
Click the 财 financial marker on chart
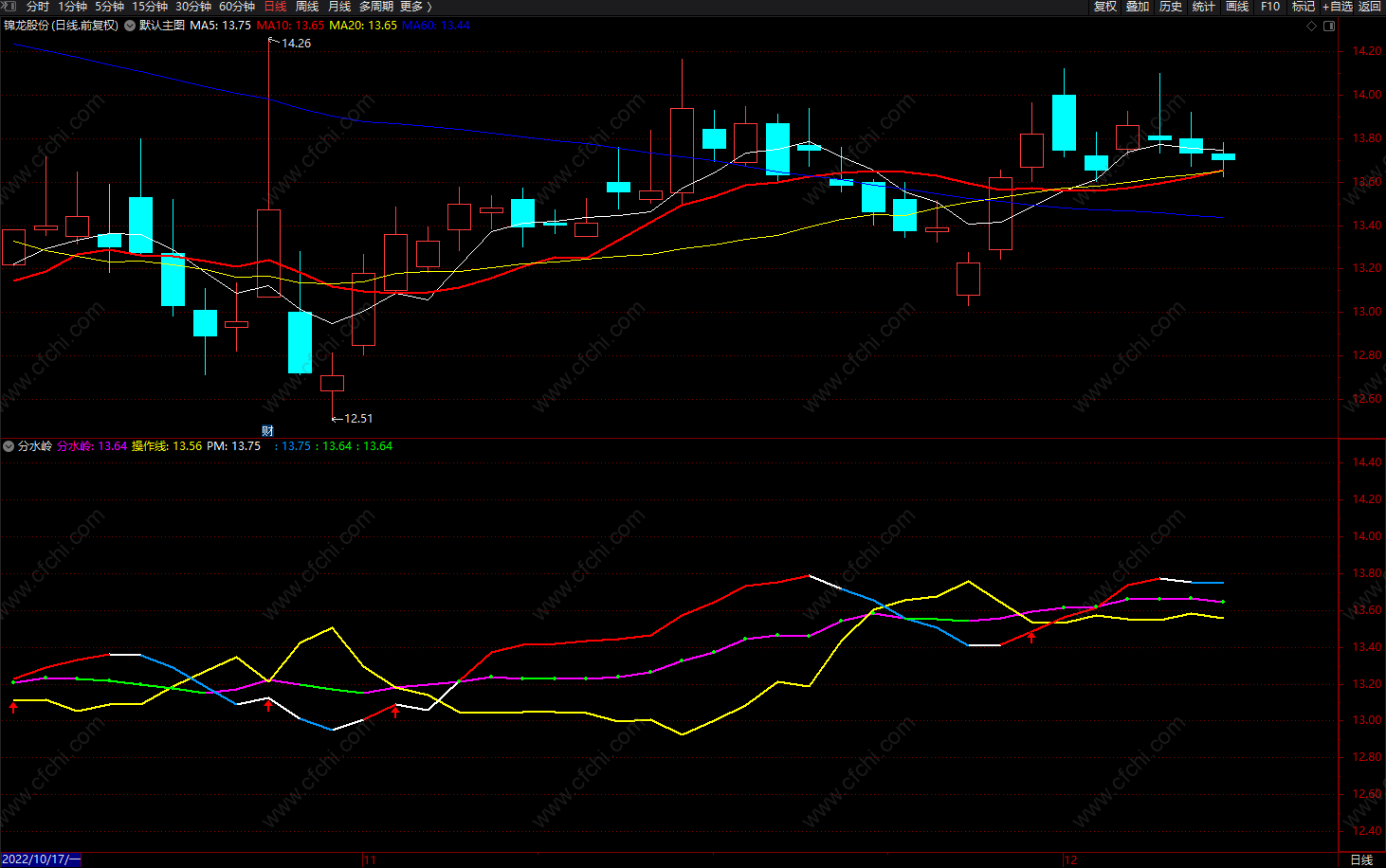pos(268,430)
